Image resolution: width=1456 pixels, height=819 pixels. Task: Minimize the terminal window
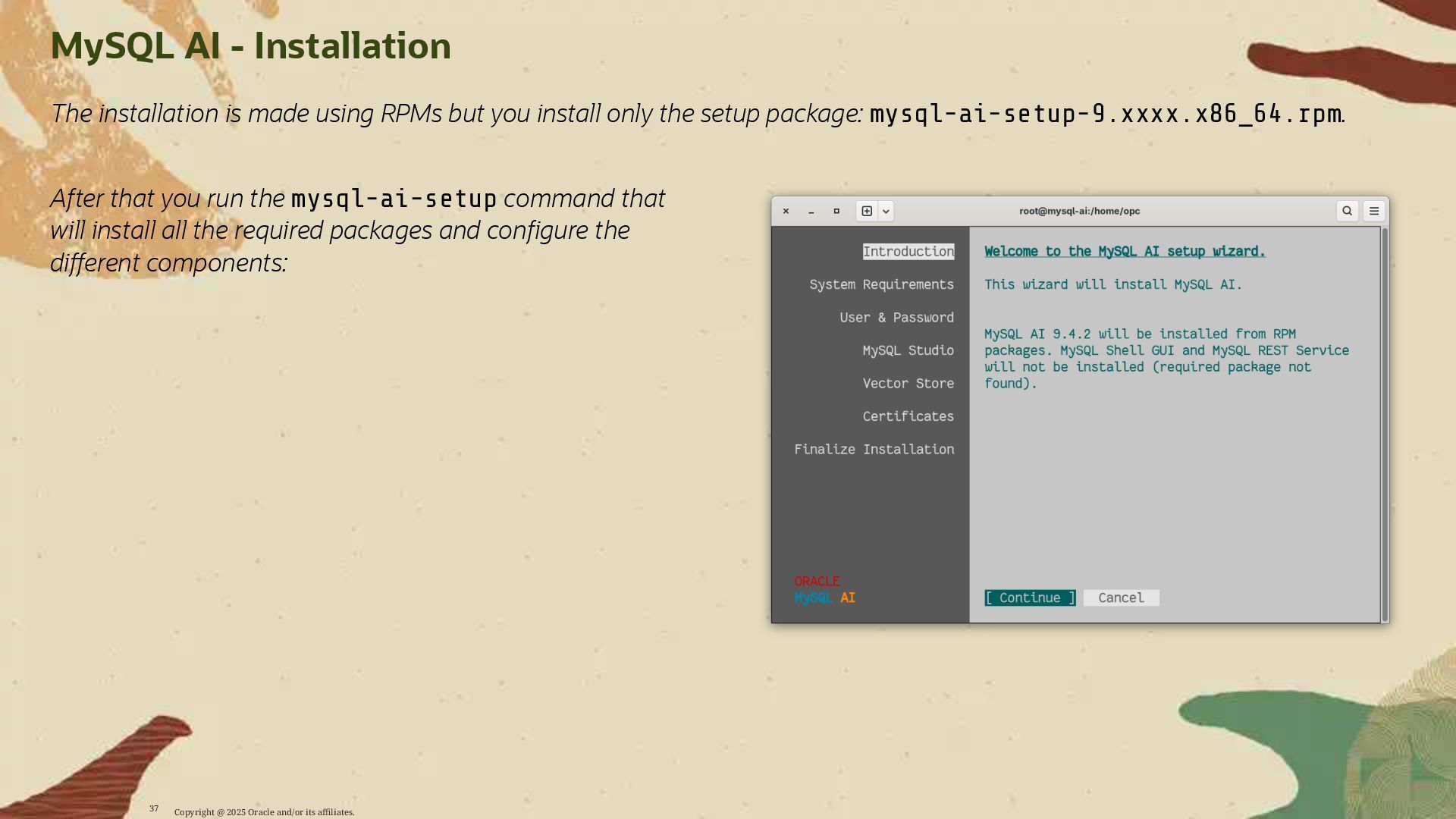[x=811, y=212]
